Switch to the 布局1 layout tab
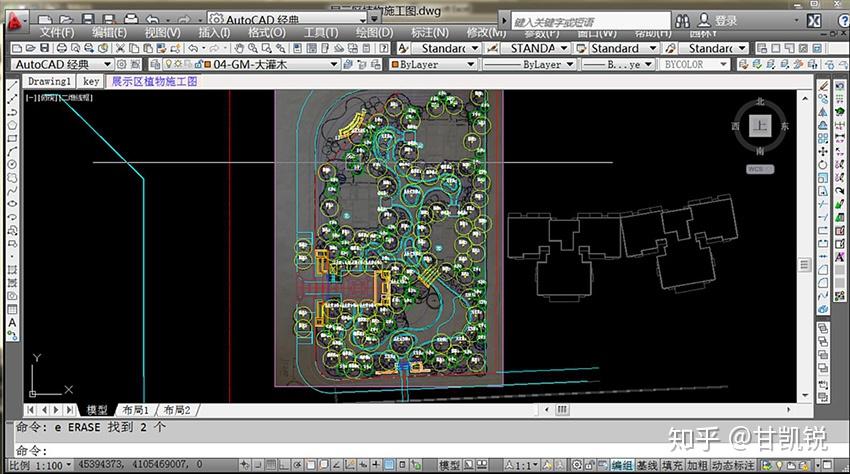This screenshot has height=474, width=850. click(x=134, y=410)
